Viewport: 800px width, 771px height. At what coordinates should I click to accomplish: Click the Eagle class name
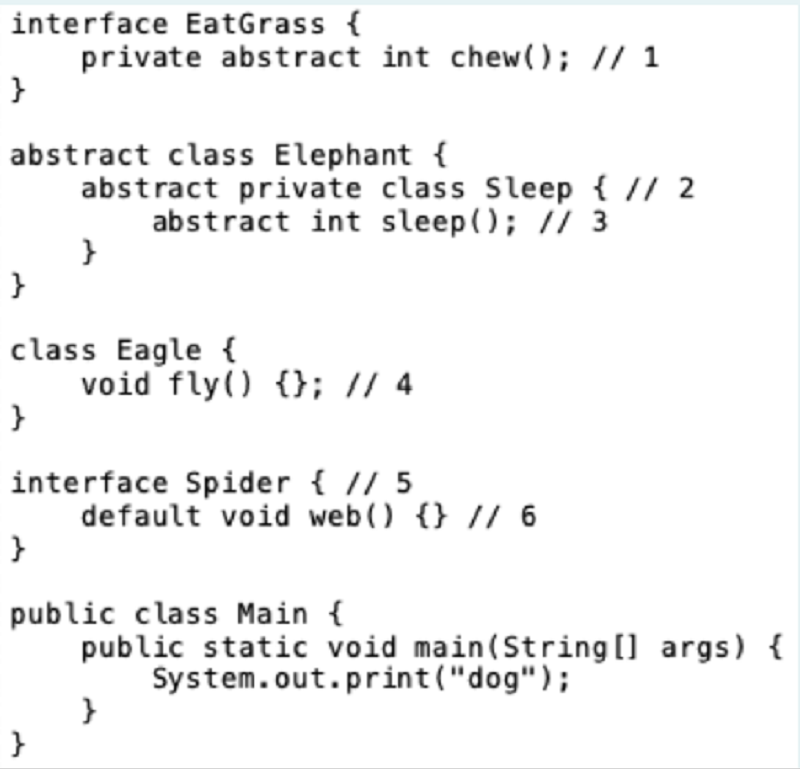pos(159,351)
